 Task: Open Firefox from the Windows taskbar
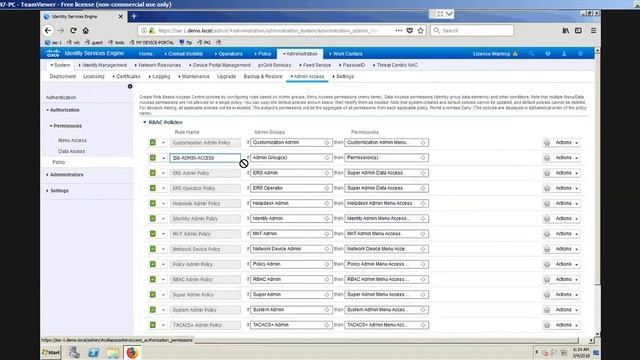click(132, 353)
